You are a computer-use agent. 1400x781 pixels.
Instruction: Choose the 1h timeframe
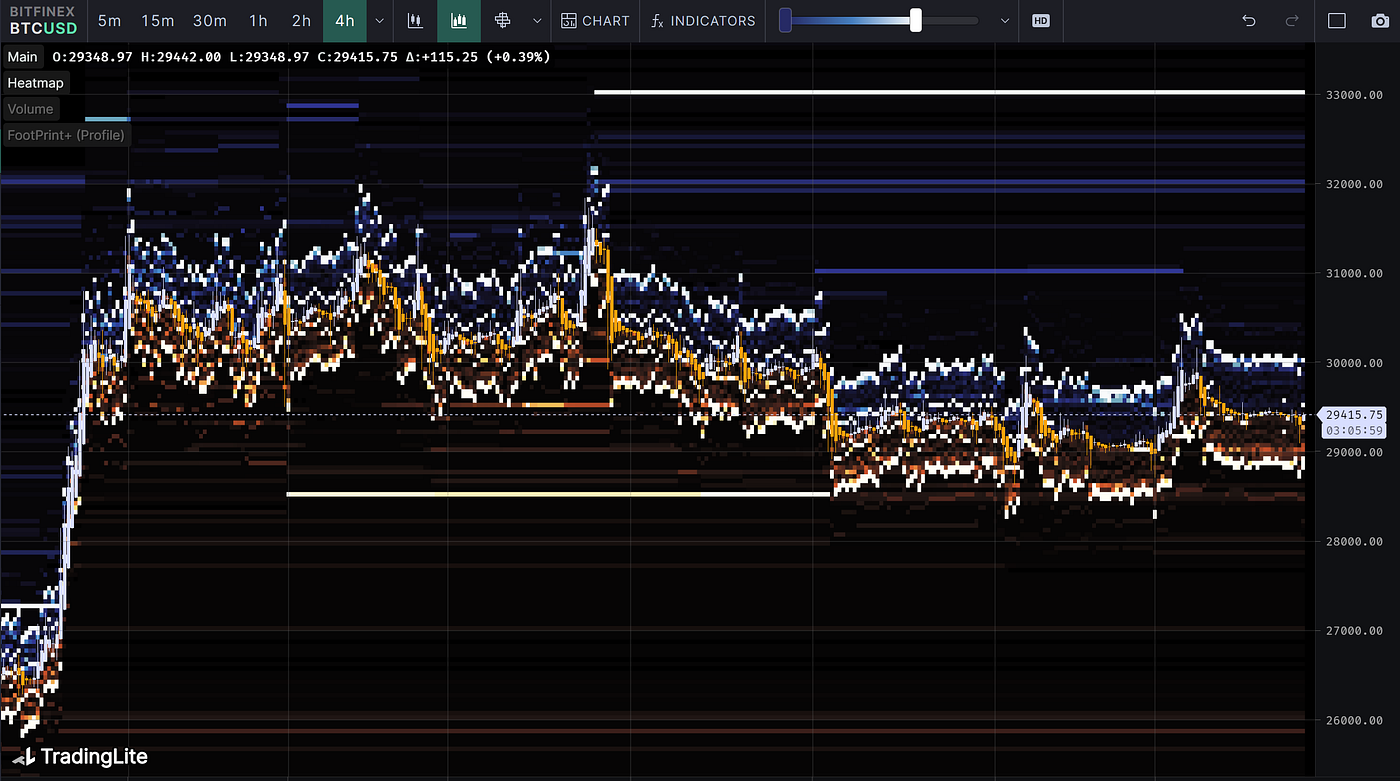coord(258,20)
